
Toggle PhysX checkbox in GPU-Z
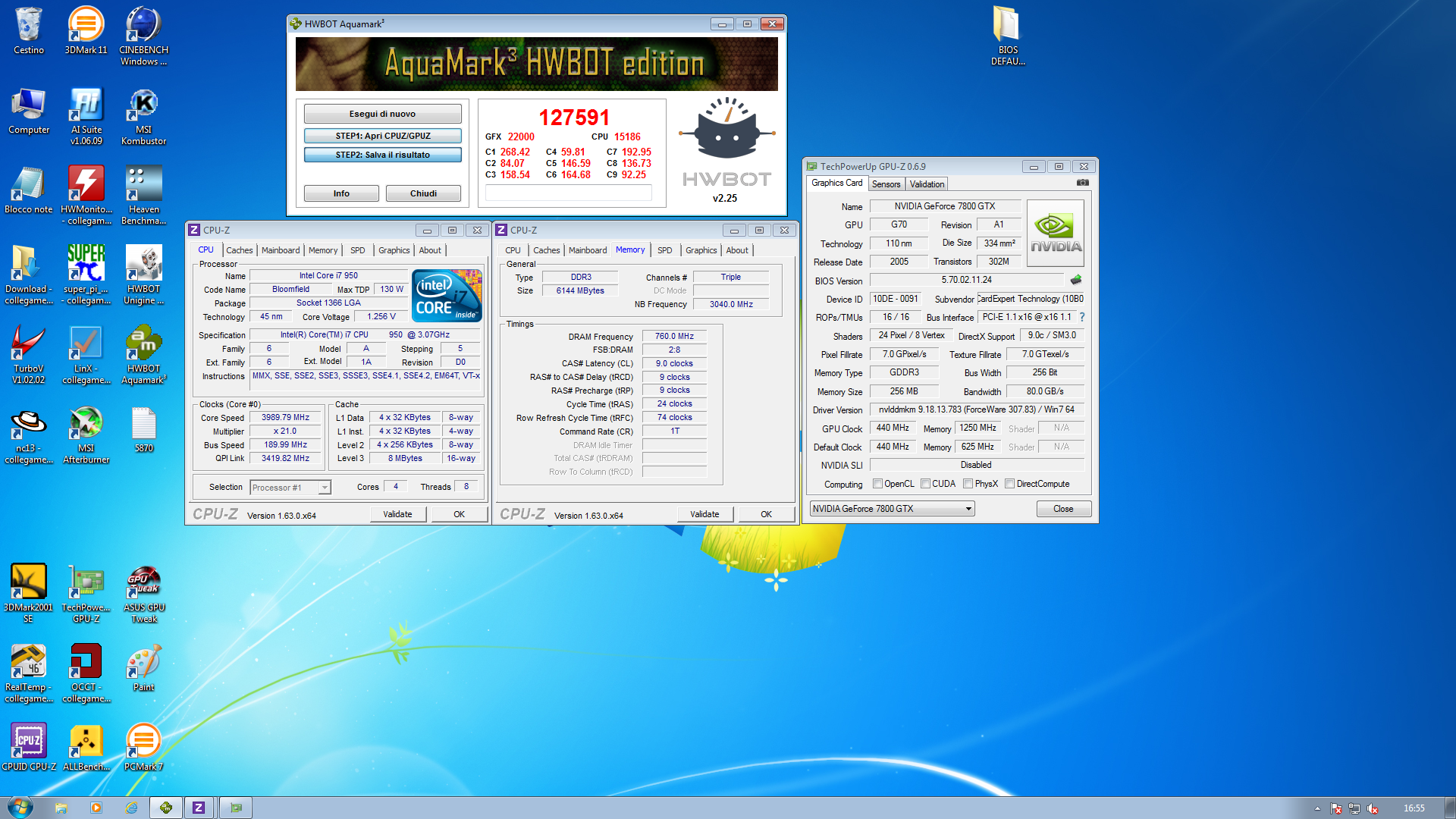click(x=968, y=484)
